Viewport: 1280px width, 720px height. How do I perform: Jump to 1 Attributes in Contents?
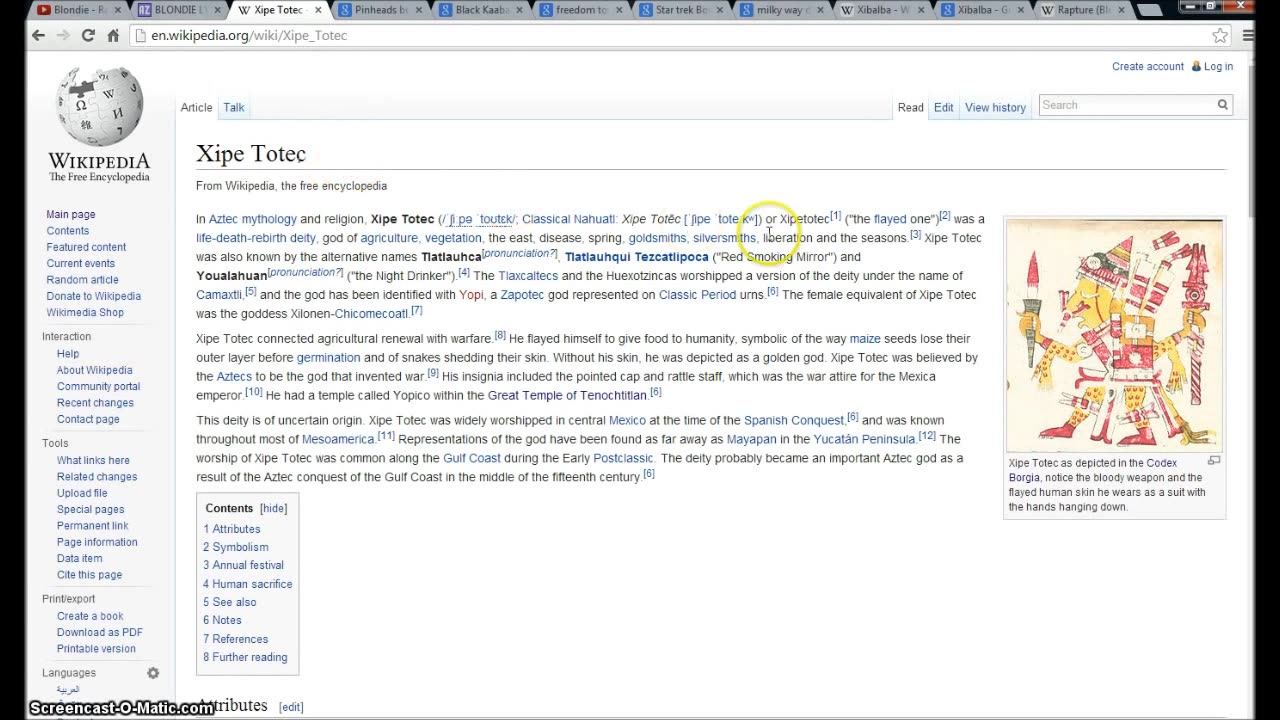[x=232, y=529]
